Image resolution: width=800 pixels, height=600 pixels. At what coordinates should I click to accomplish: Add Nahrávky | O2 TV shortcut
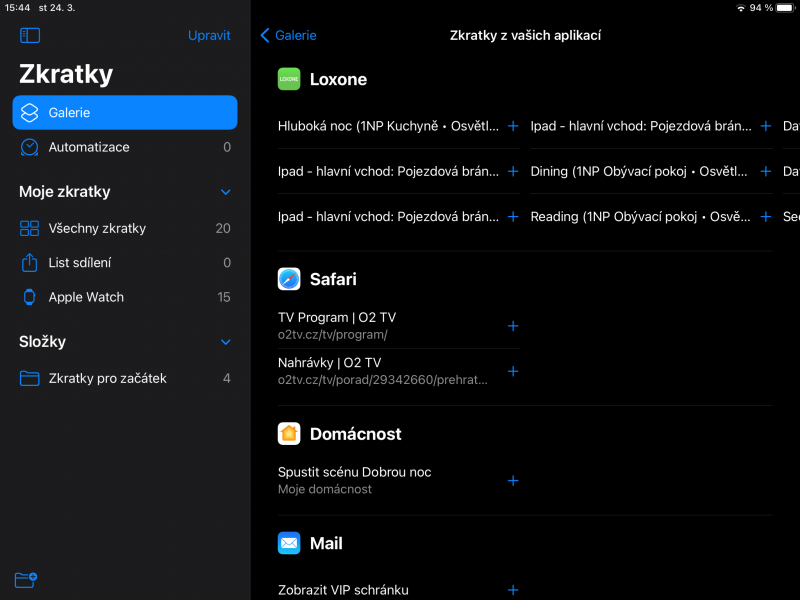(513, 371)
